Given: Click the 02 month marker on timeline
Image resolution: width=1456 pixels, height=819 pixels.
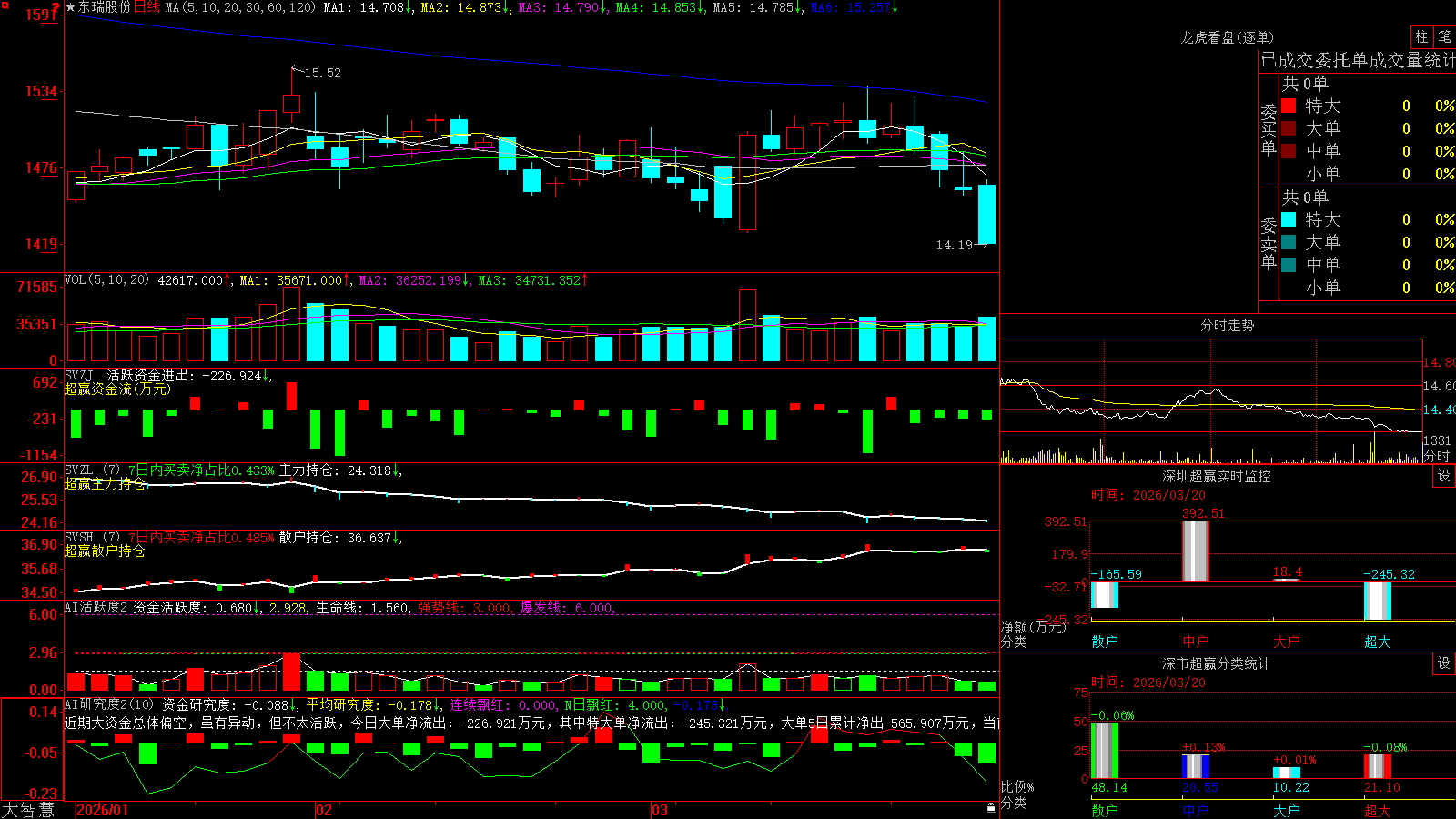Looking at the screenshot, I should (323, 810).
